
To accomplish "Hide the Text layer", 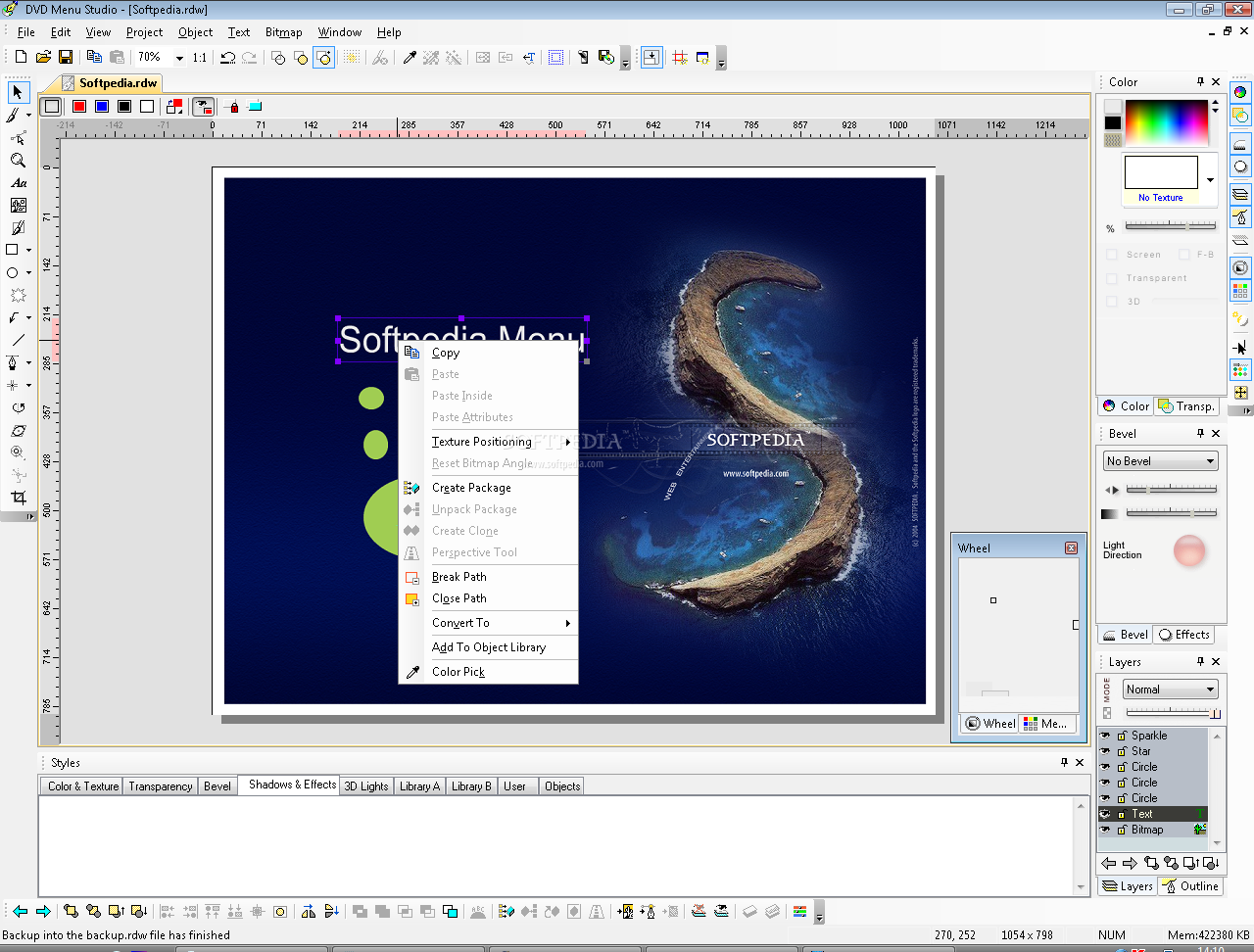I will click(x=1106, y=814).
